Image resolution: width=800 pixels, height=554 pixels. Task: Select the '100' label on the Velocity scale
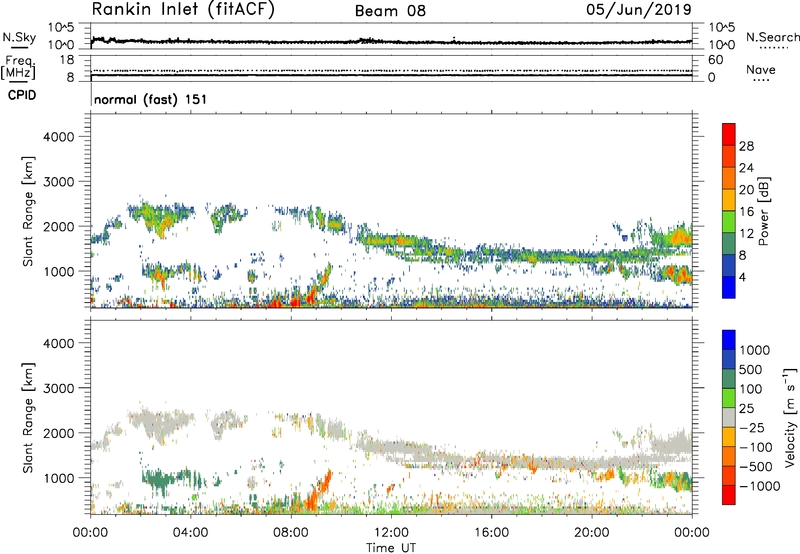pyautogui.click(x=751, y=389)
